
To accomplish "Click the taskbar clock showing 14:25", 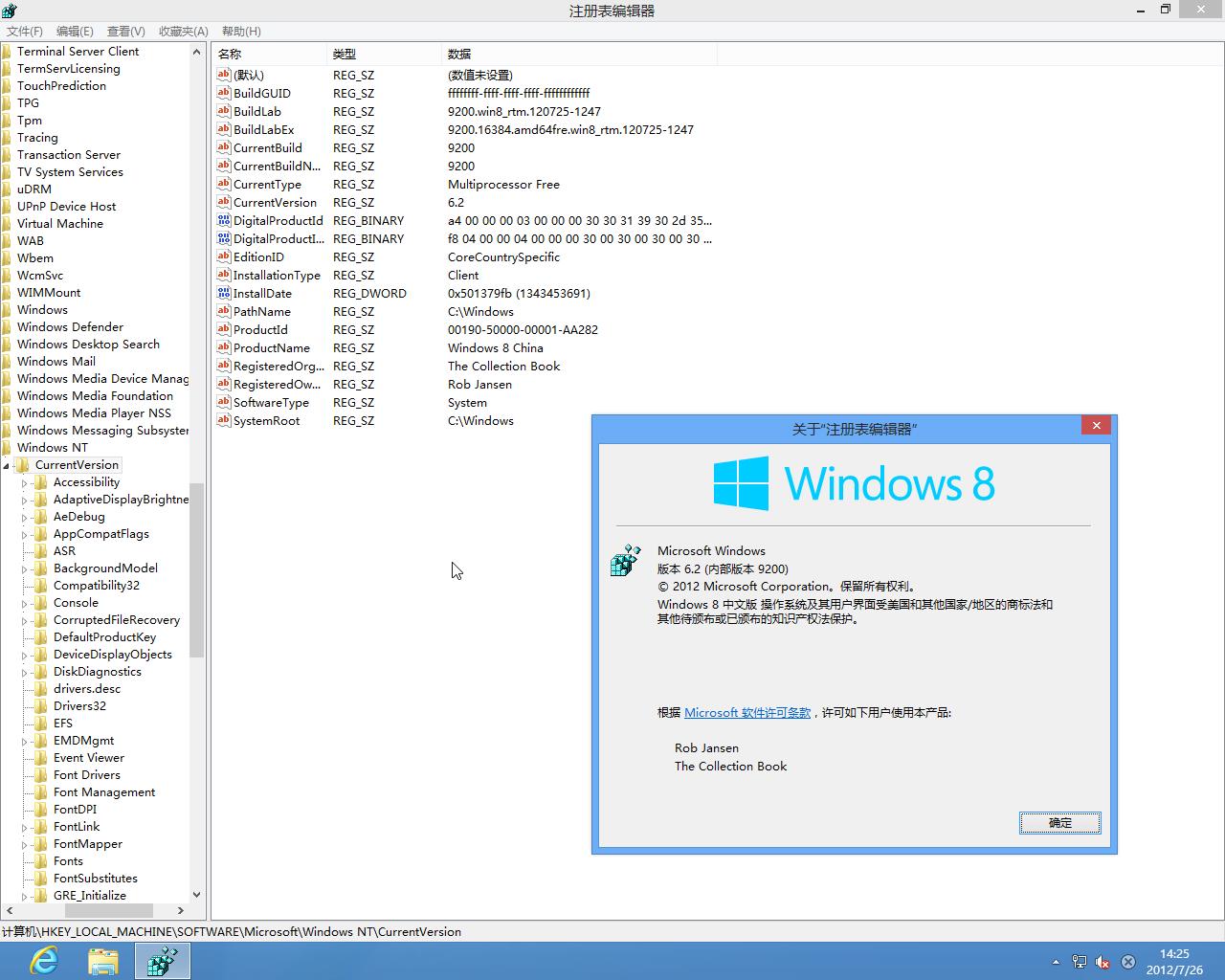I will [1174, 953].
